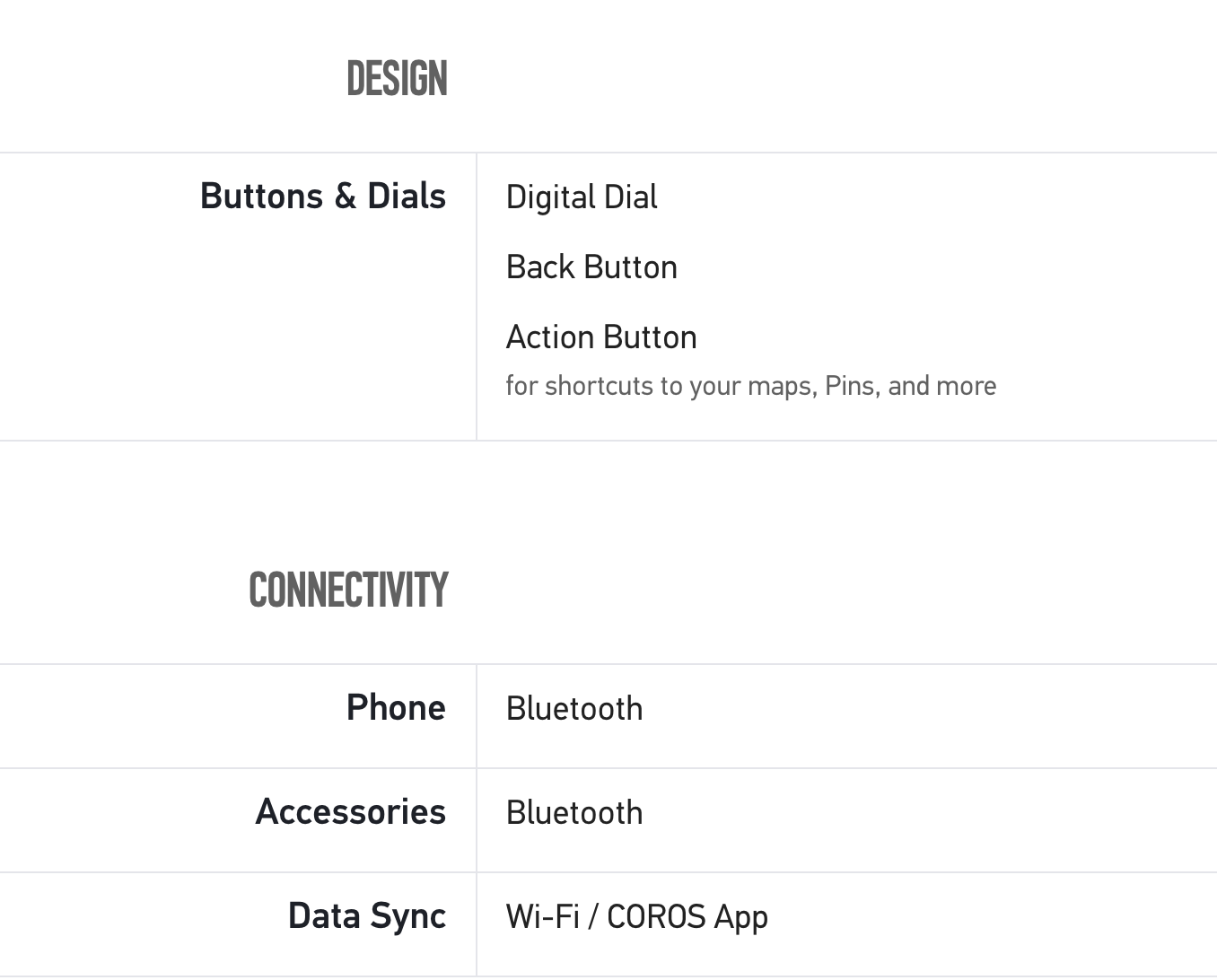
Task: Click the Back Button entry
Action: (x=591, y=267)
